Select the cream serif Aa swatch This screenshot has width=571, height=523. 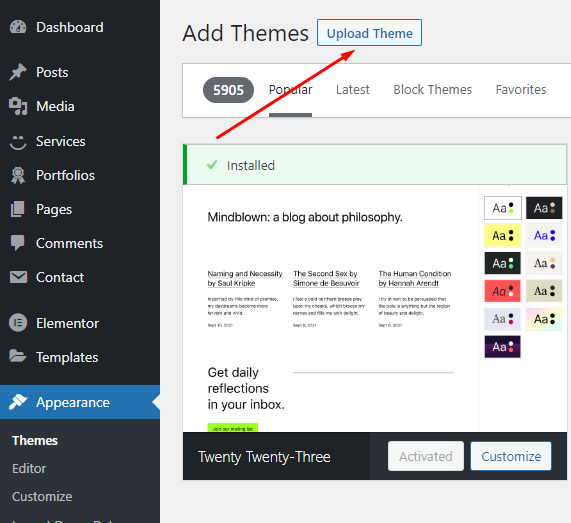(x=544, y=263)
